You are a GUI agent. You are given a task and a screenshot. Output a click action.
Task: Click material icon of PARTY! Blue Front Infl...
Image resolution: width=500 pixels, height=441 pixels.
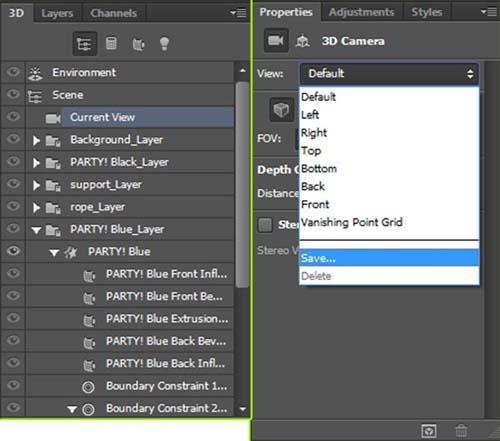[x=89, y=275]
